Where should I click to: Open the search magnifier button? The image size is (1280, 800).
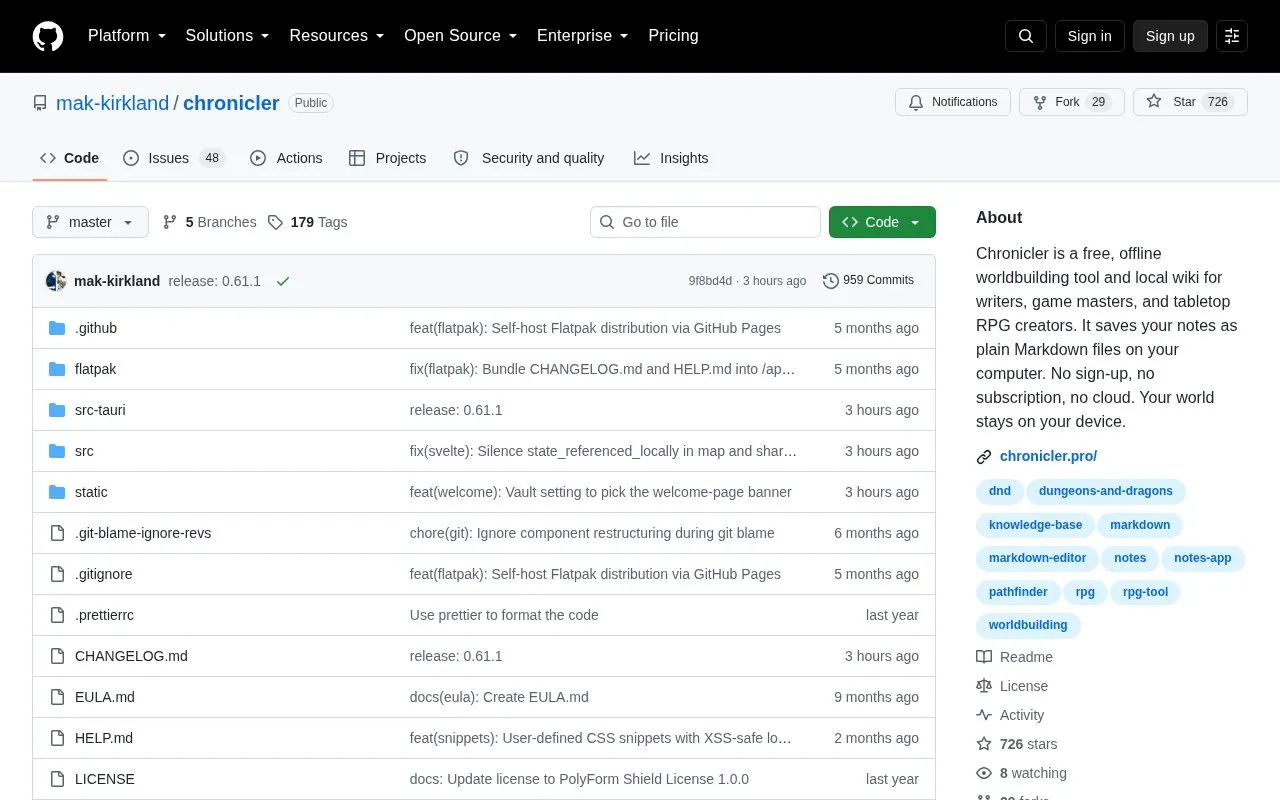tap(1026, 36)
